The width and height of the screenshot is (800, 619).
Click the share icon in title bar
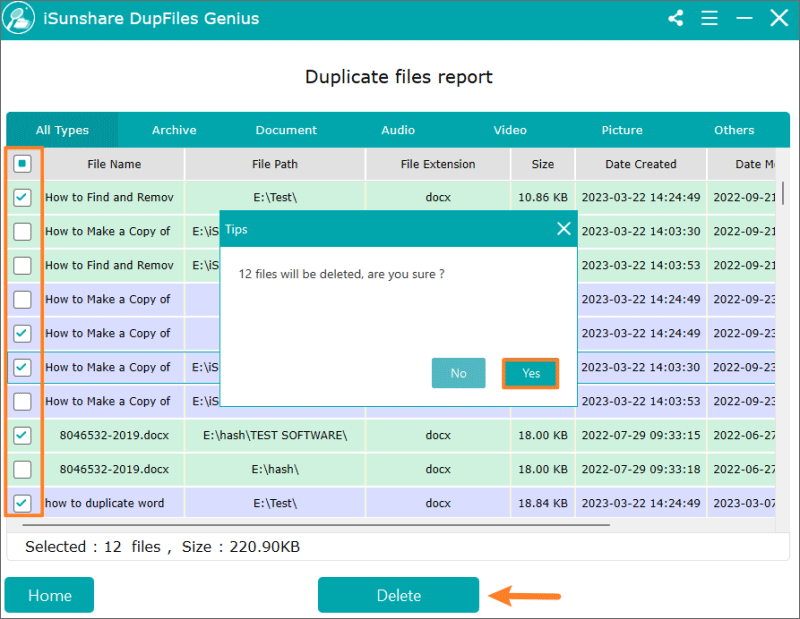676,18
